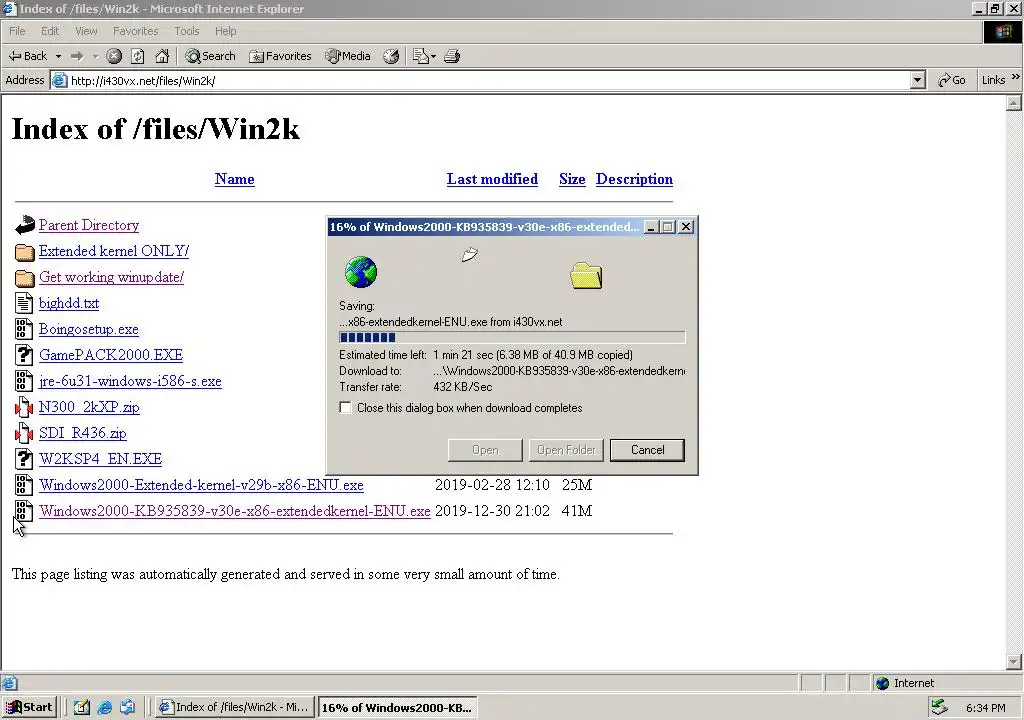
Task: Click the Edit page toolbar icon
Action: click(421, 56)
